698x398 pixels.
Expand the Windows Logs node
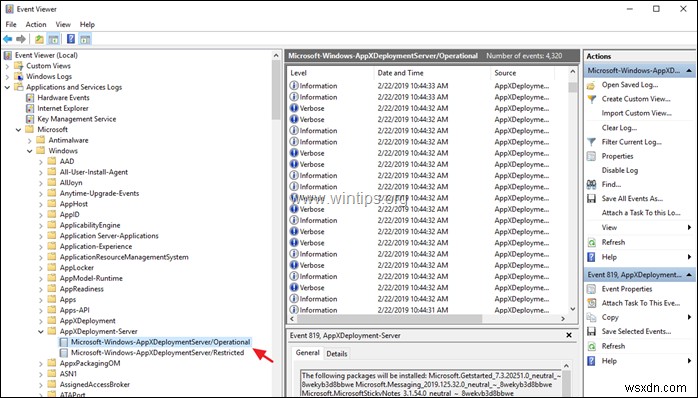tap(7, 77)
